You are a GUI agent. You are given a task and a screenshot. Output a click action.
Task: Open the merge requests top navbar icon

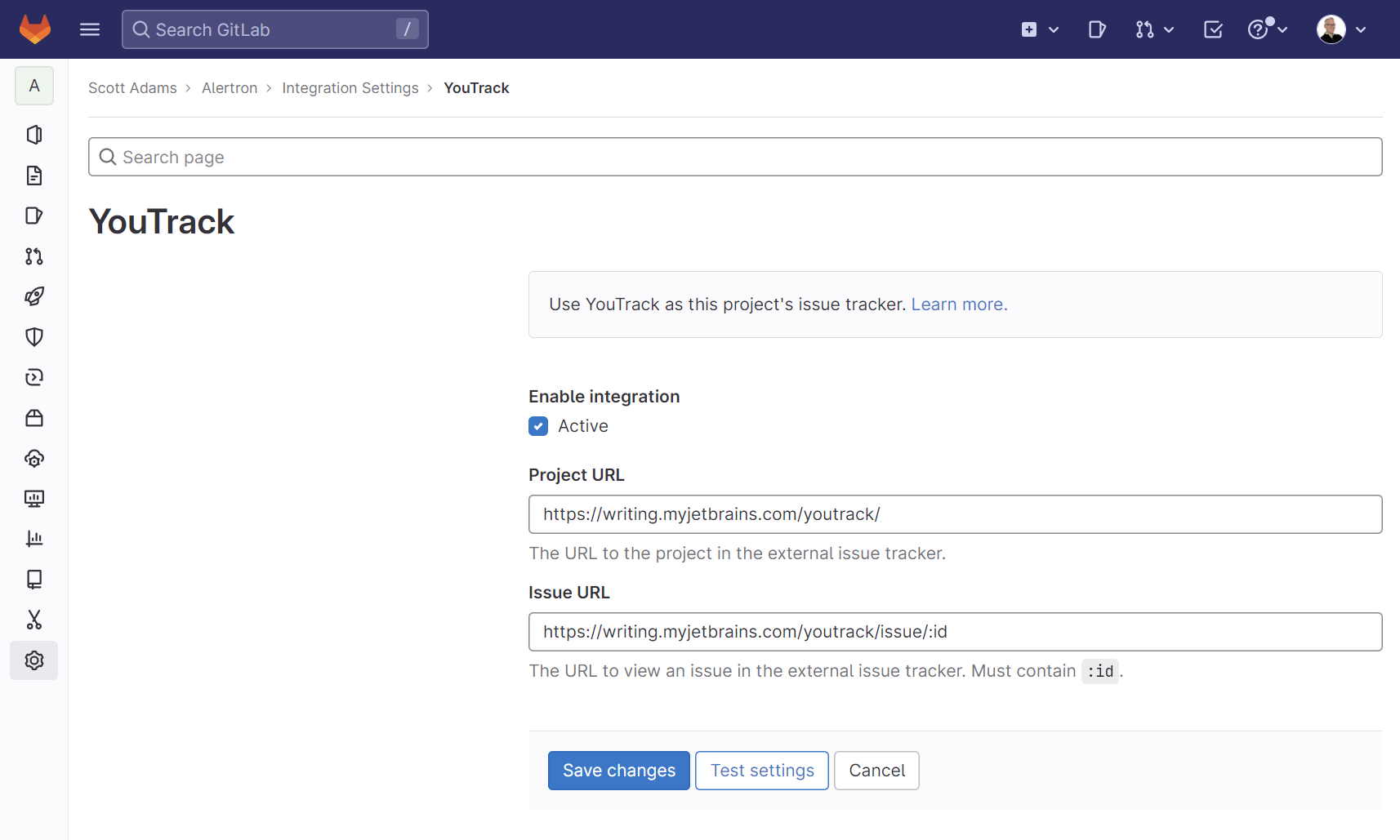pos(1144,29)
